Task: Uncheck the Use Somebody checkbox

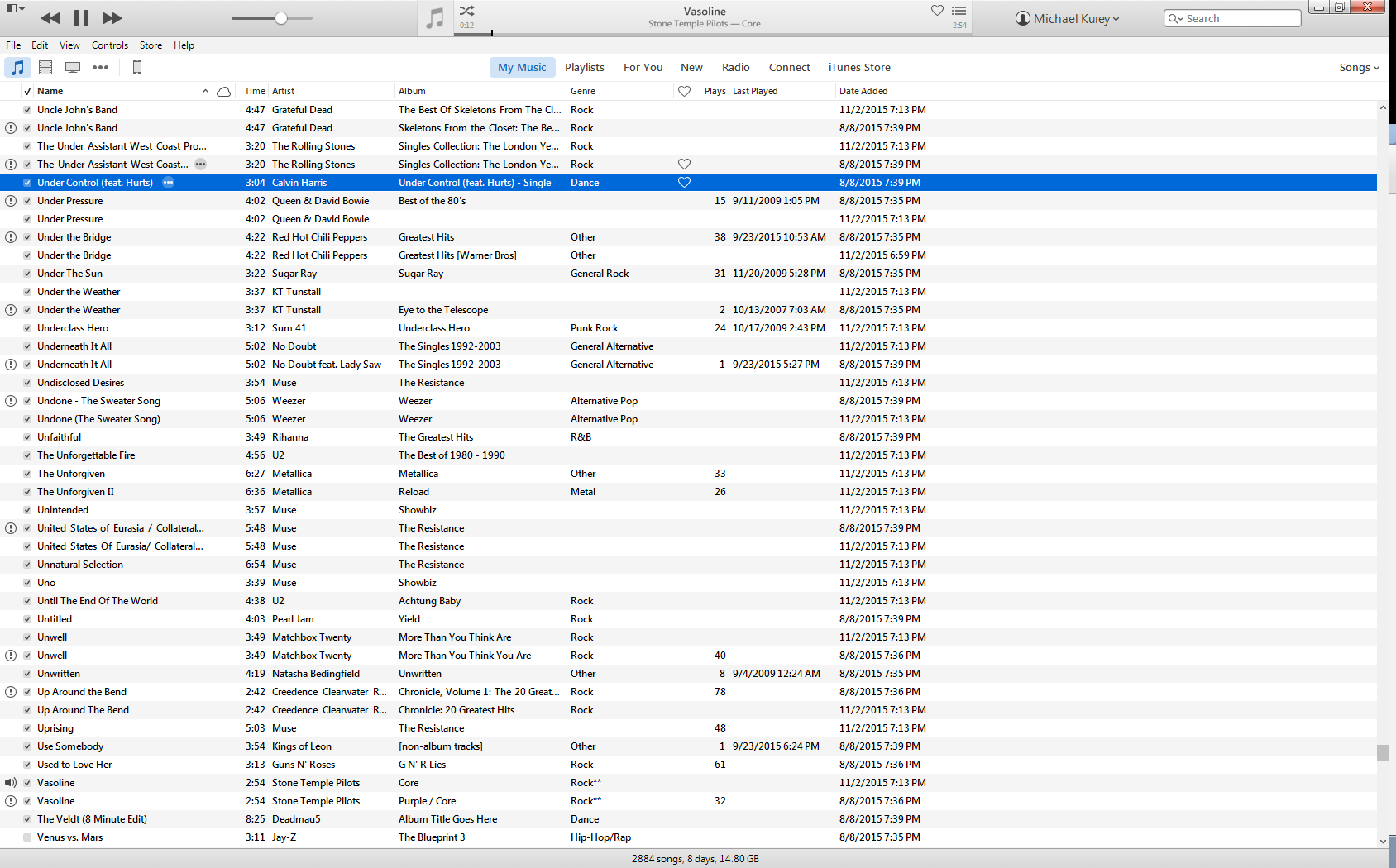Action: [27, 746]
